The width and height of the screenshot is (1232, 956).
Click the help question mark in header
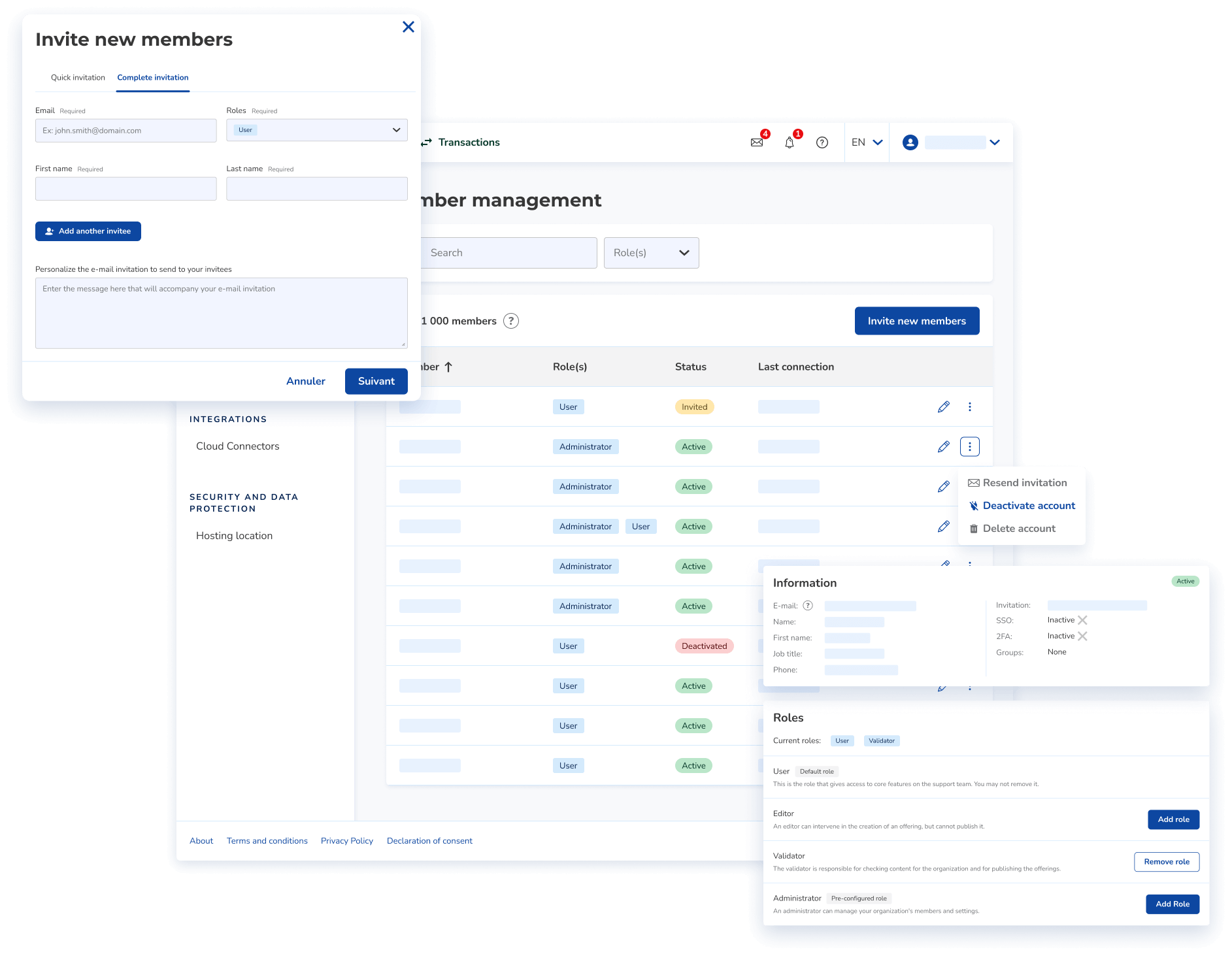coord(822,142)
